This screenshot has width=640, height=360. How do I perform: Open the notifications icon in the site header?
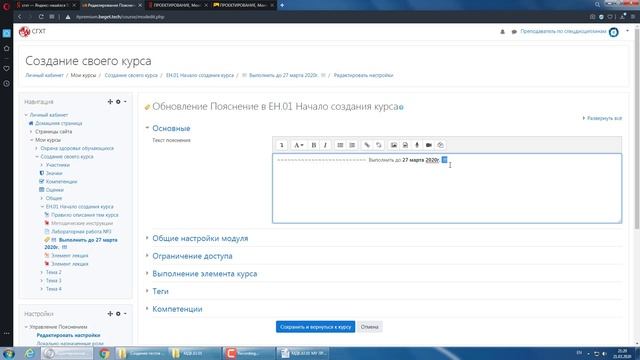[502, 32]
